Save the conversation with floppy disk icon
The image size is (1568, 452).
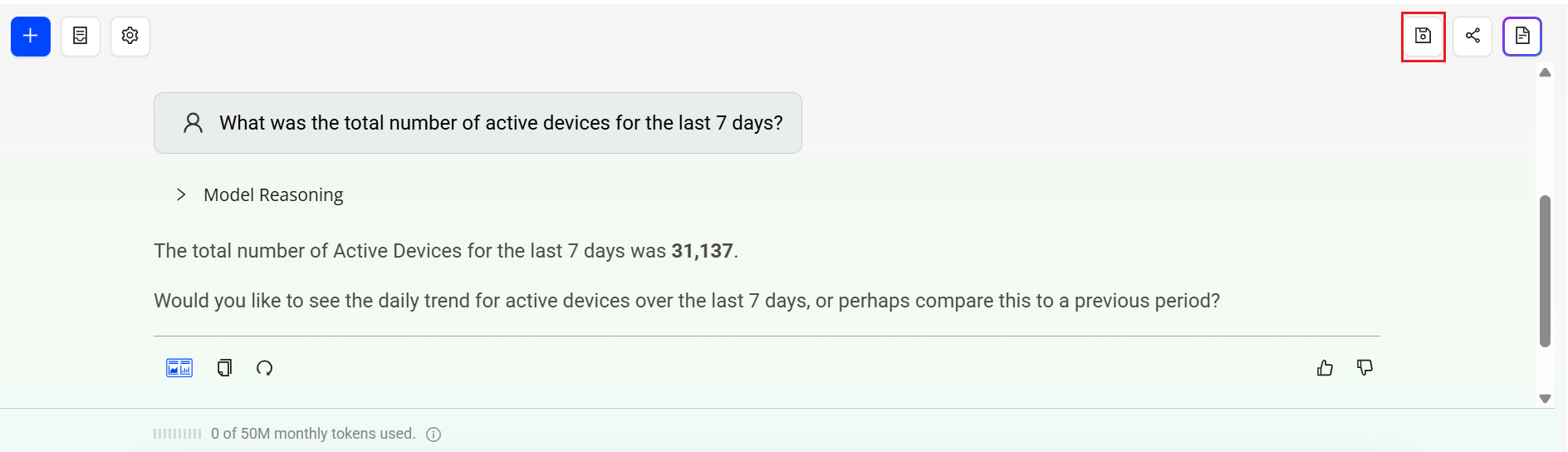[x=1423, y=36]
